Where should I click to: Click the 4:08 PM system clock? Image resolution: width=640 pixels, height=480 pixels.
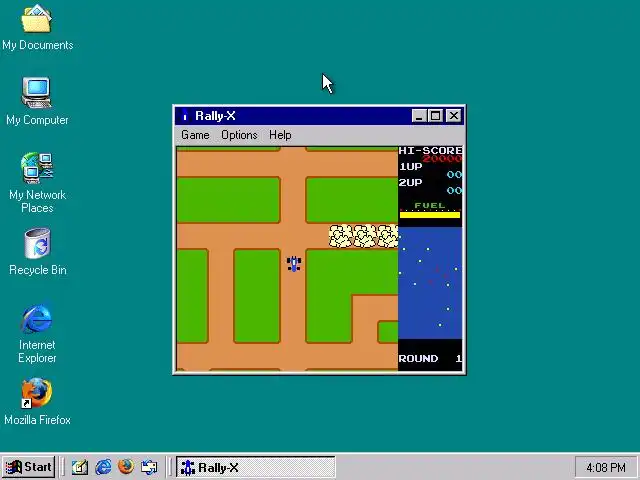[606, 467]
